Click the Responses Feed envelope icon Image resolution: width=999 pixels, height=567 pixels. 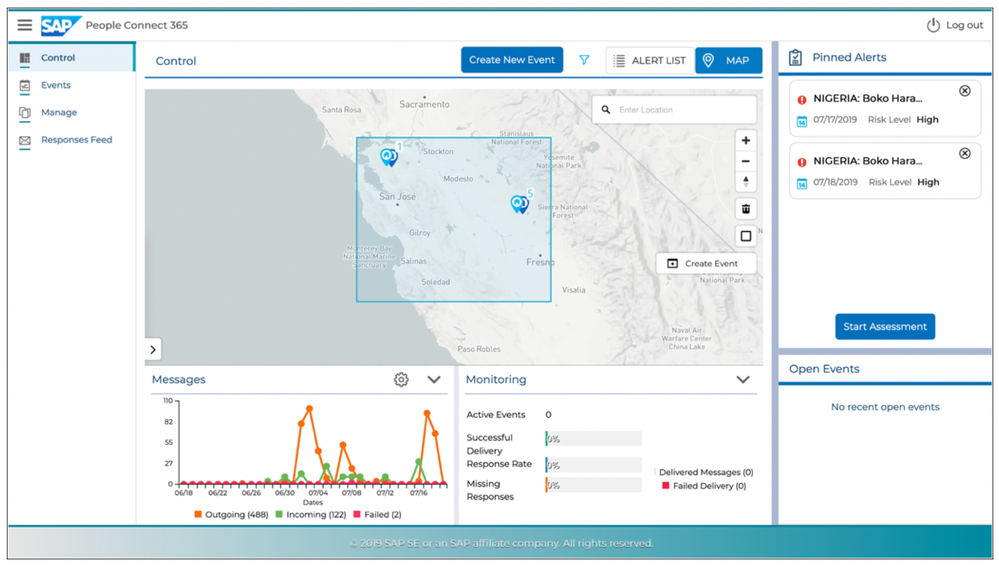pyautogui.click(x=25, y=140)
